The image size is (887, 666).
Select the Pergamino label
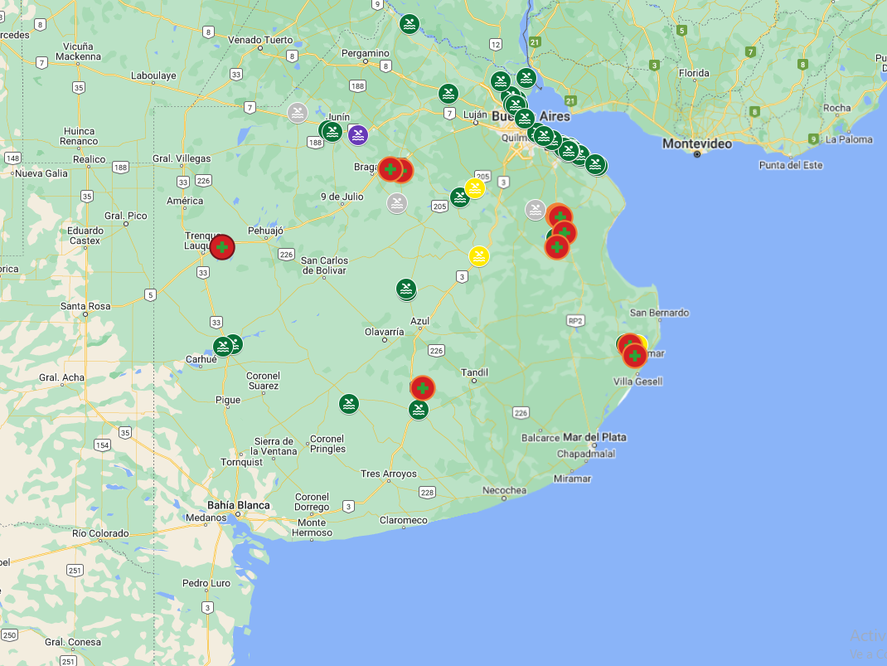pos(365,53)
